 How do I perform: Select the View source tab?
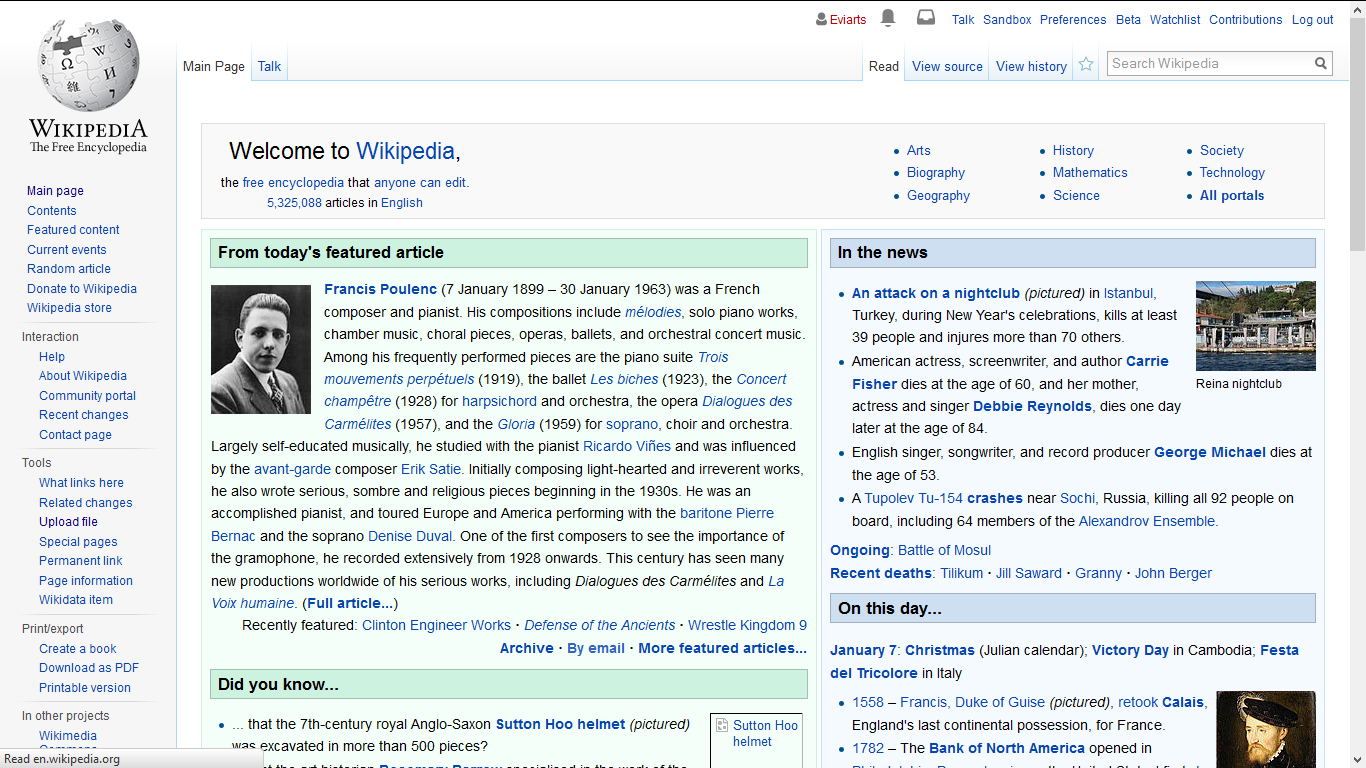[947, 67]
